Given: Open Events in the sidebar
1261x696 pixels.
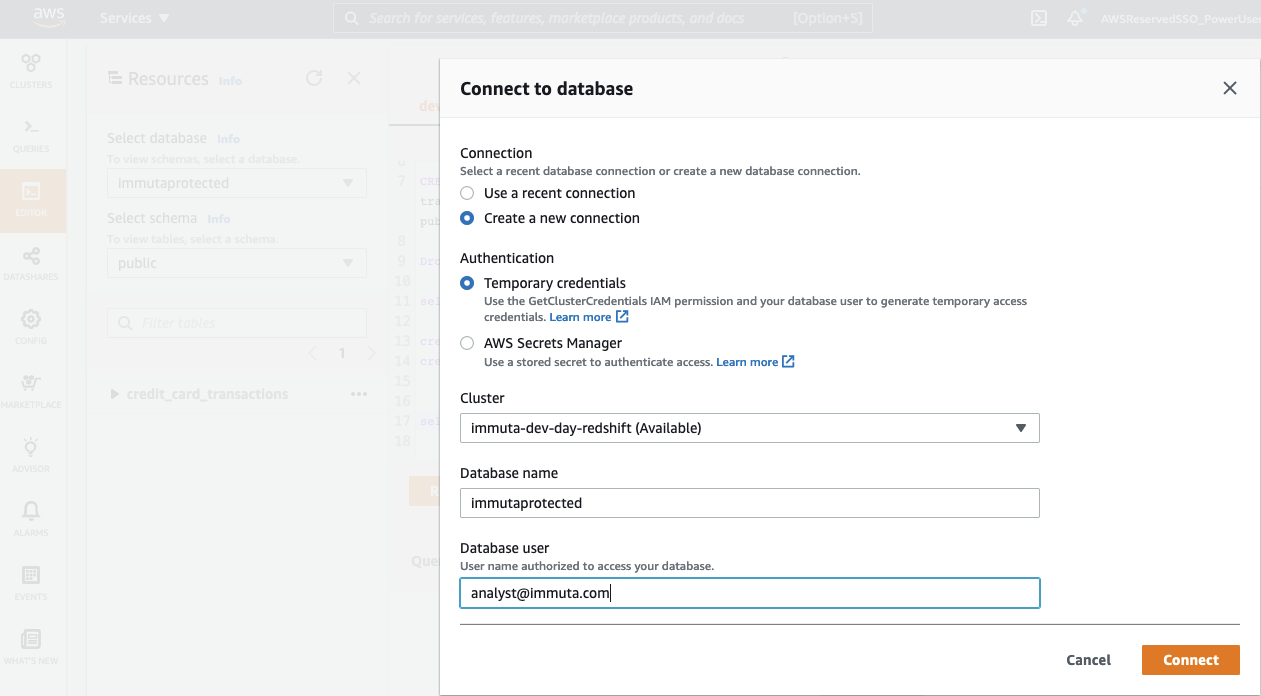Looking at the screenshot, I should pos(31,583).
